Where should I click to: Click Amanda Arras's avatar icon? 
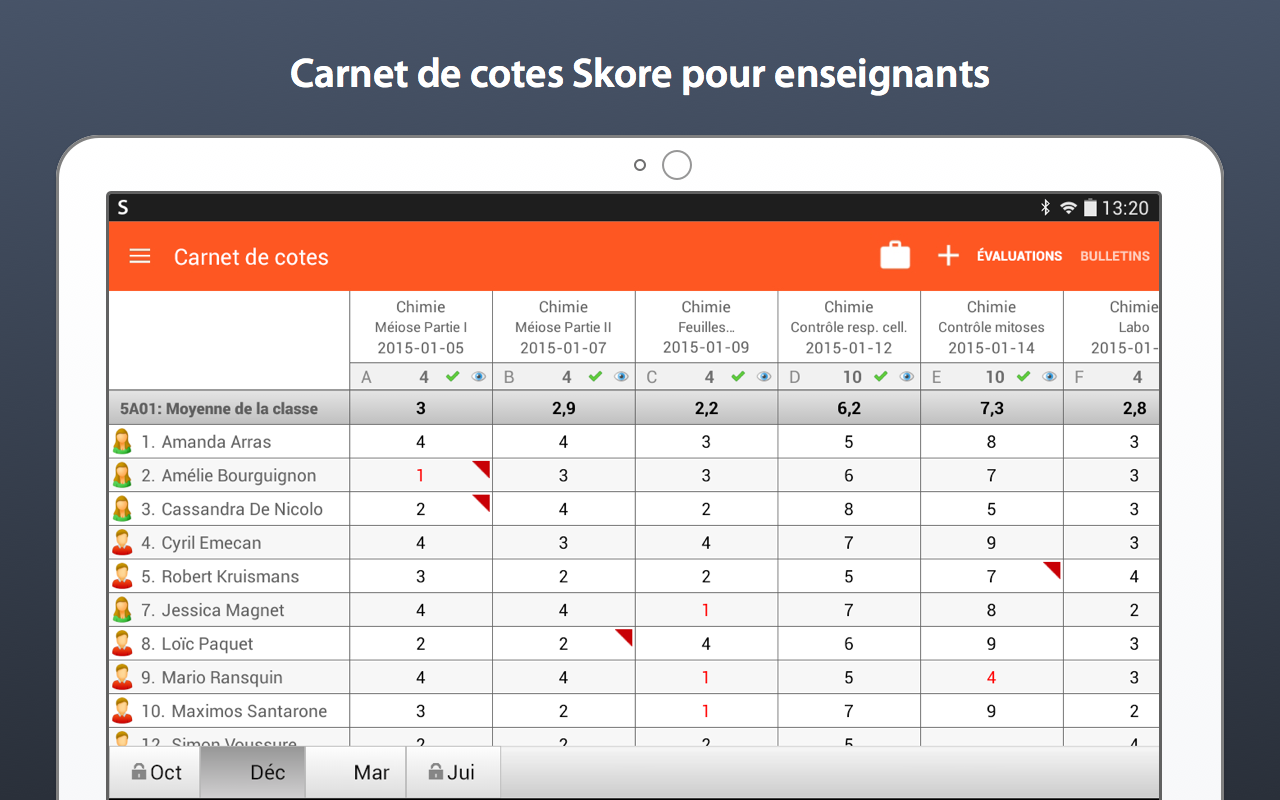122,441
